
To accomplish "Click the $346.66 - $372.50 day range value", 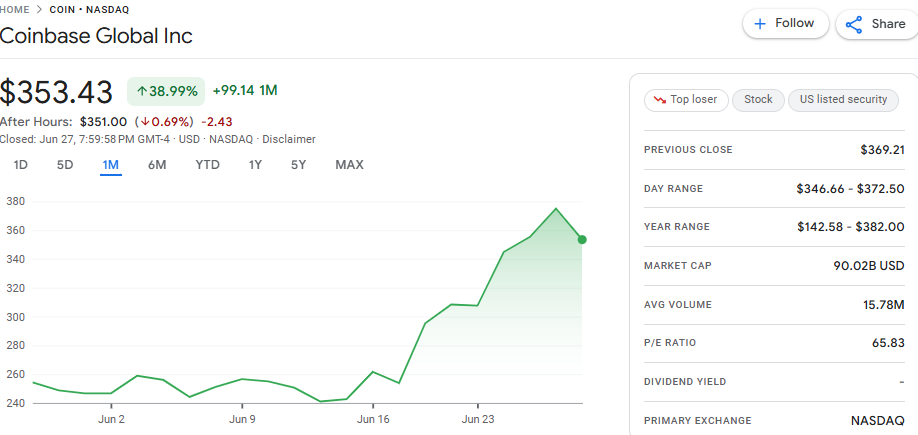I will pyautogui.click(x=851, y=189).
